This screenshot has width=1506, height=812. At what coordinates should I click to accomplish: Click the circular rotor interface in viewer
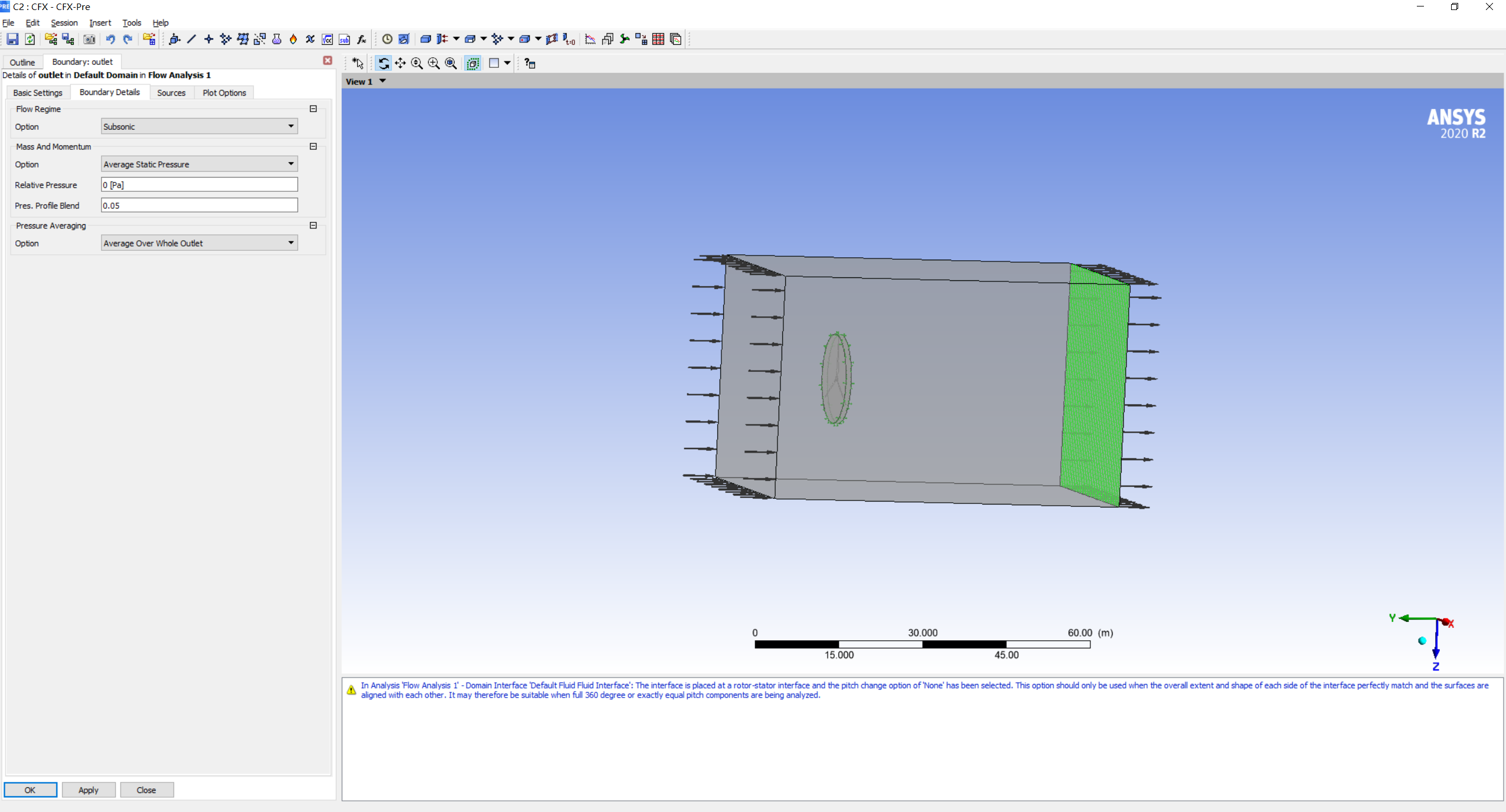pyautogui.click(x=837, y=379)
